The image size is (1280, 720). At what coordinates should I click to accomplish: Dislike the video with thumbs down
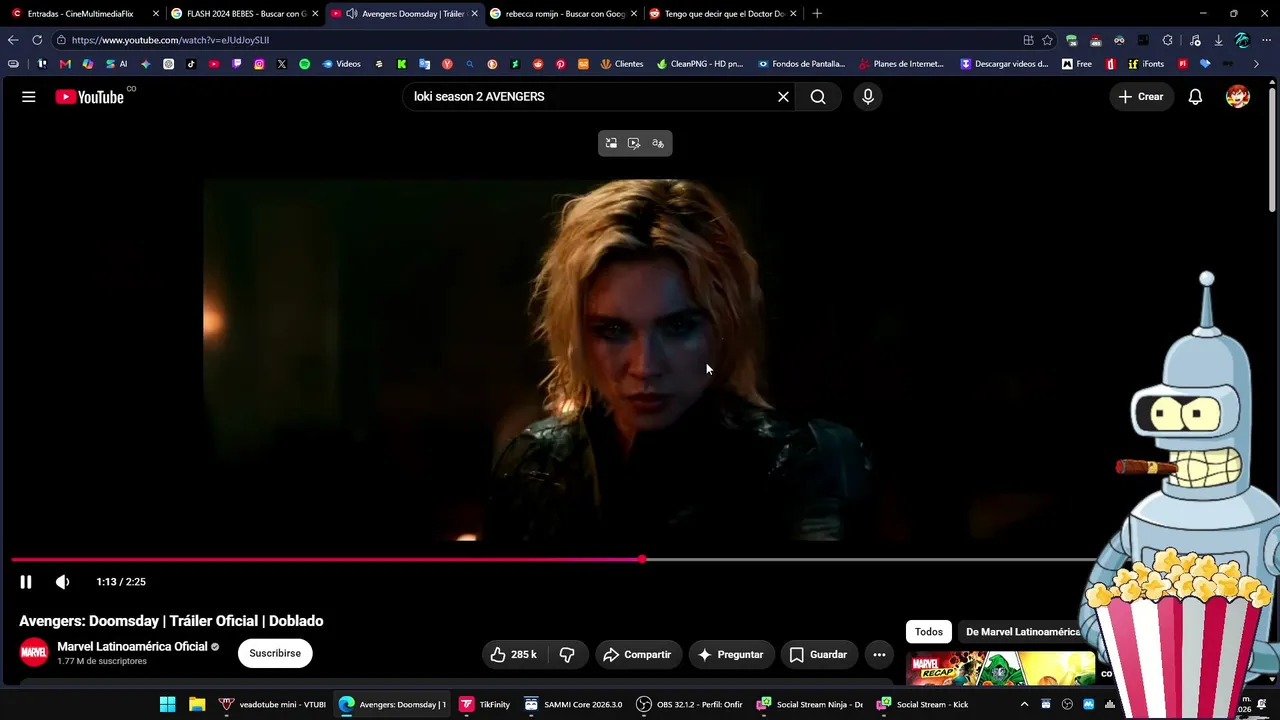pos(567,655)
